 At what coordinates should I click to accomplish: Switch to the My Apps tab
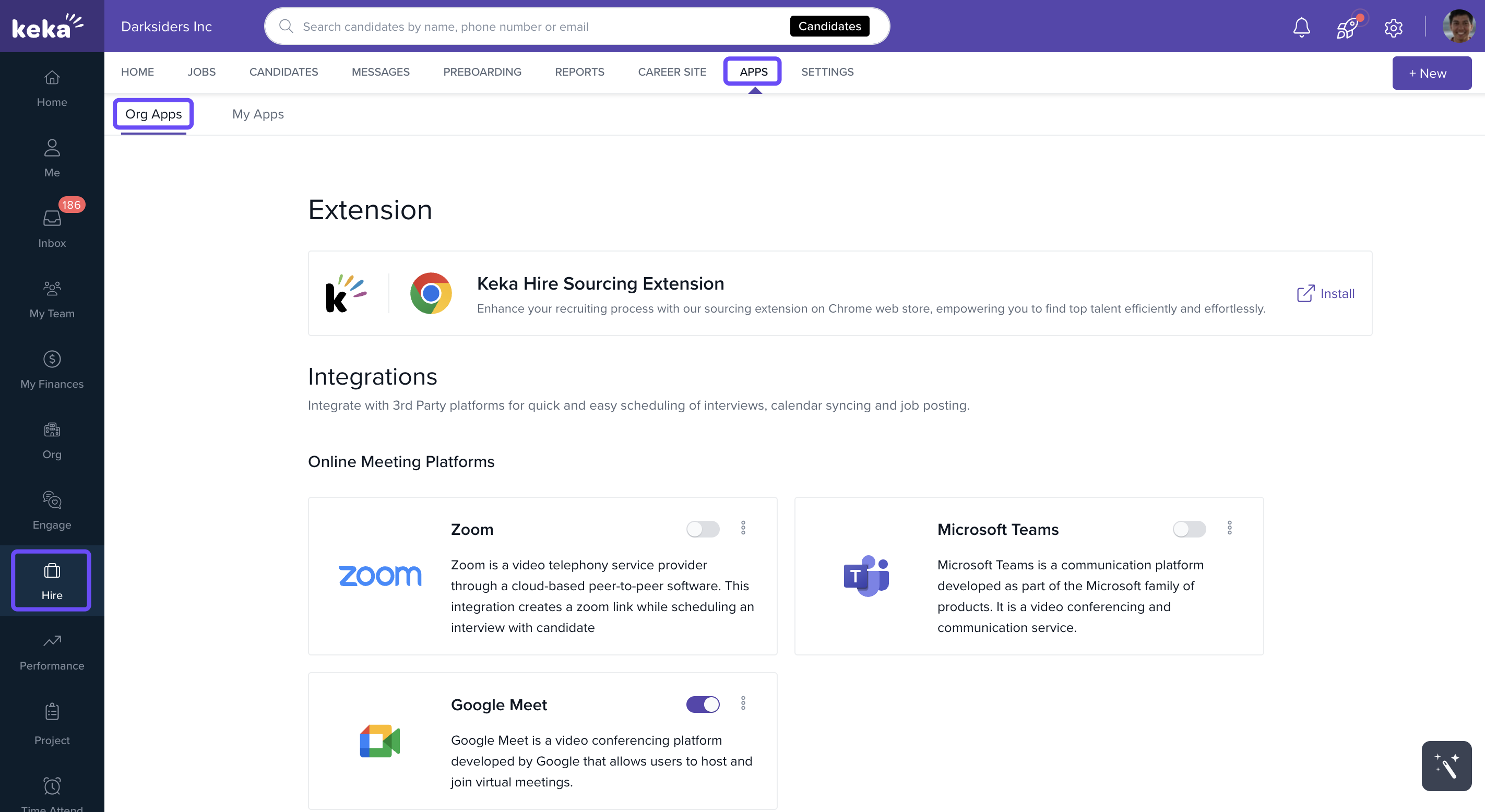[x=258, y=114]
